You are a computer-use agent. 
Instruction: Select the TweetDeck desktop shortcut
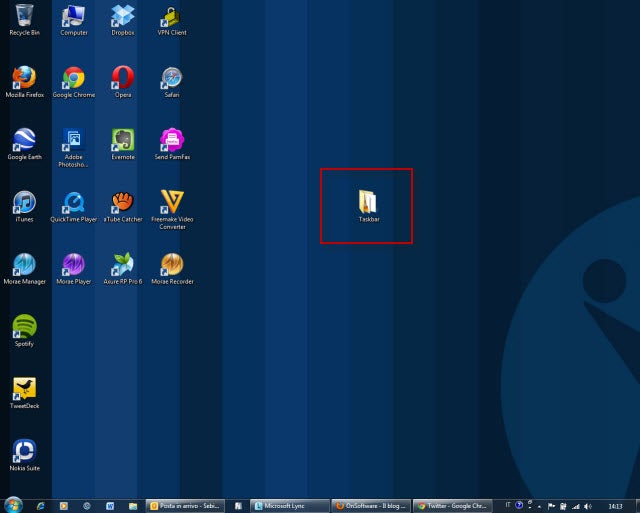point(24,393)
